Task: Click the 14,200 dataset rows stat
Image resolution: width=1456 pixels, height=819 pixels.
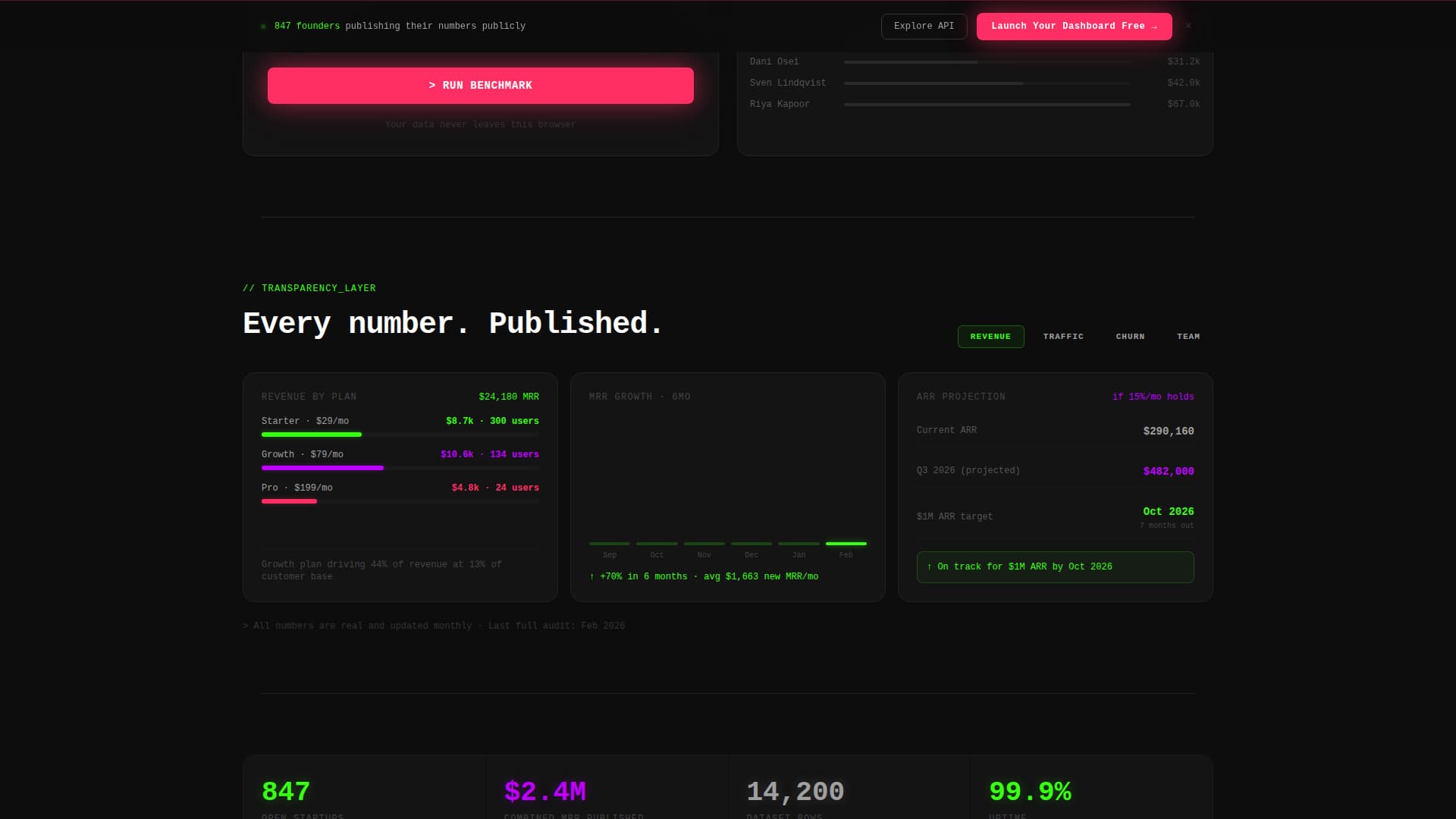Action: click(795, 792)
